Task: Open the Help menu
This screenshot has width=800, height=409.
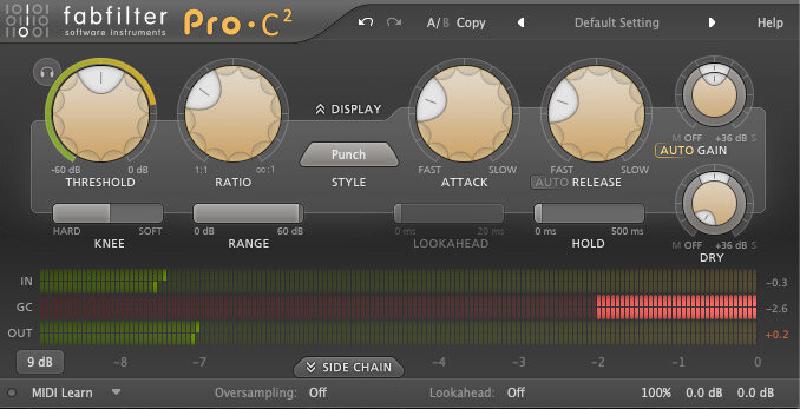Action: 770,23
